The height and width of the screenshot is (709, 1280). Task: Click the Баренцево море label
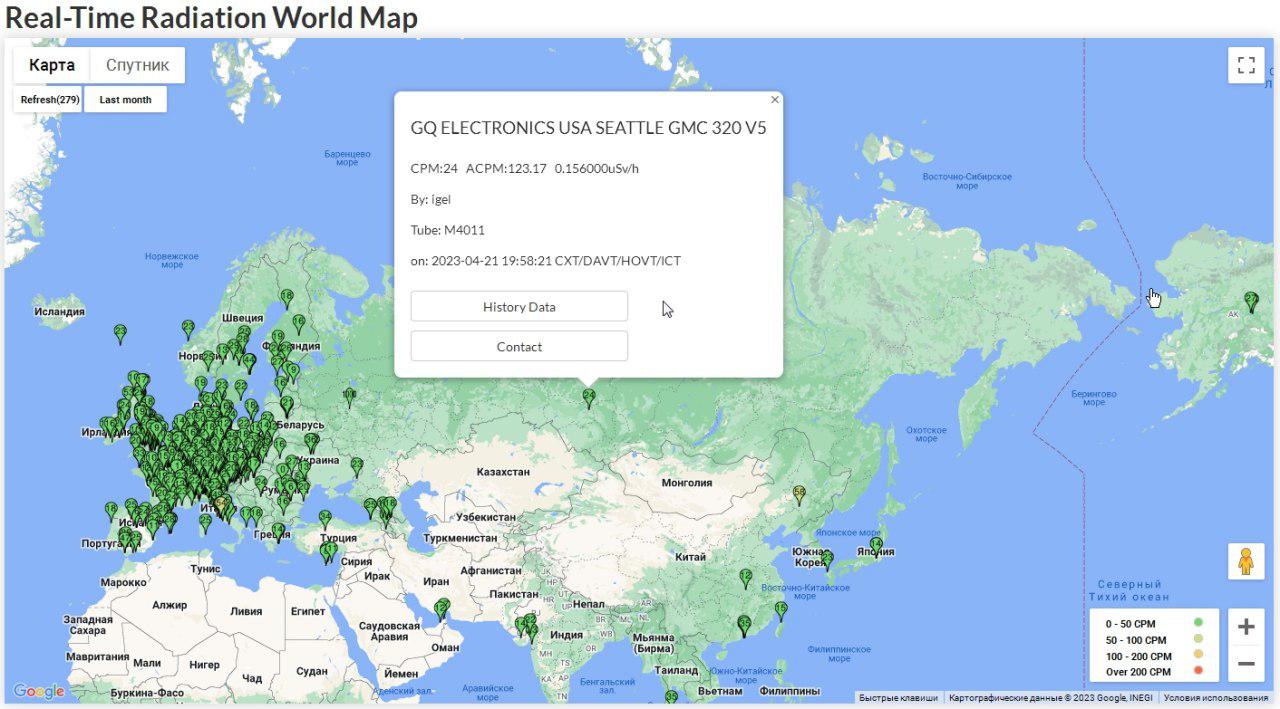pyautogui.click(x=347, y=158)
